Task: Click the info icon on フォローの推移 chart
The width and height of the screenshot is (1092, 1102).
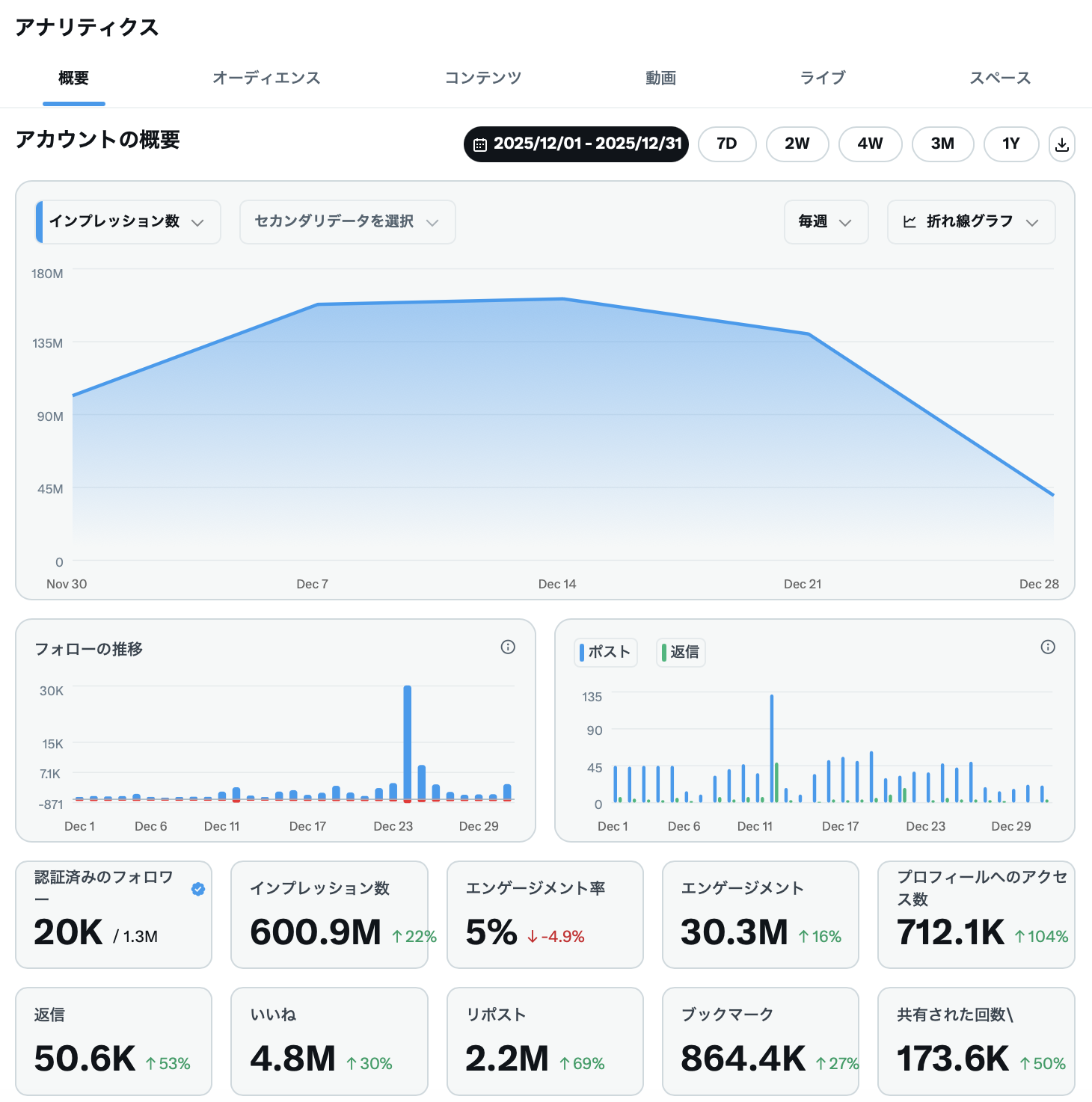Action: pyautogui.click(x=508, y=647)
